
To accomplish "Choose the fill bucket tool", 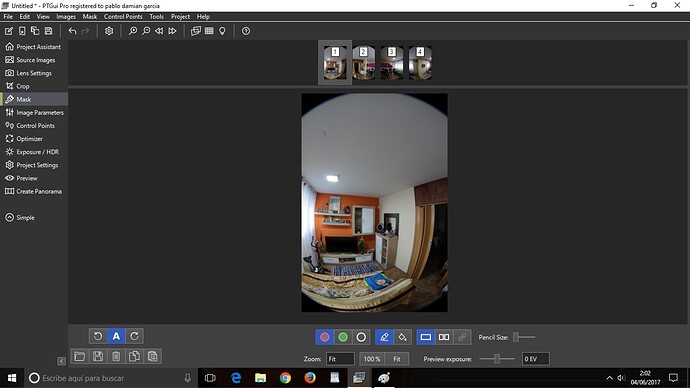I will (402, 337).
